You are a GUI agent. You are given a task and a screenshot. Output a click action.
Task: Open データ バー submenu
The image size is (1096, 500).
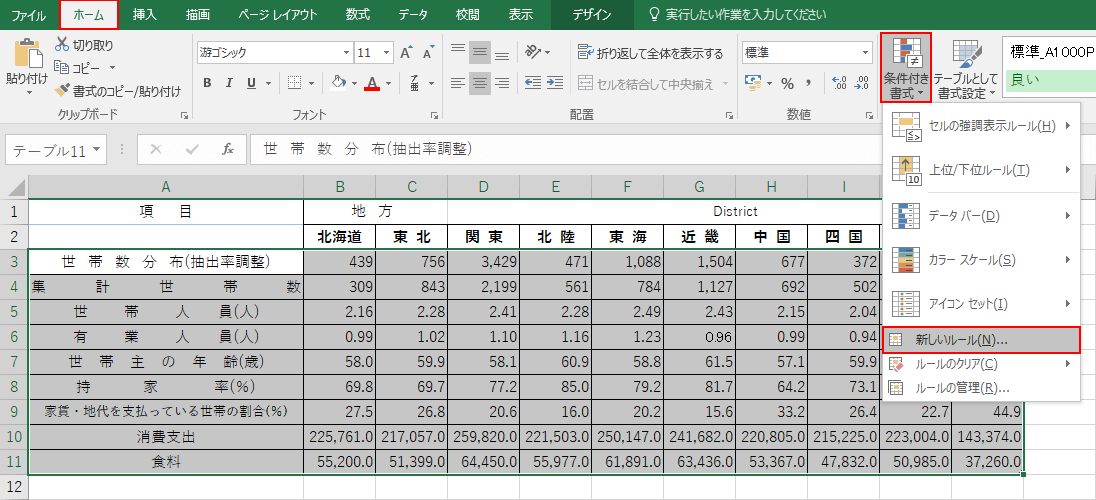pyautogui.click(x=982, y=215)
